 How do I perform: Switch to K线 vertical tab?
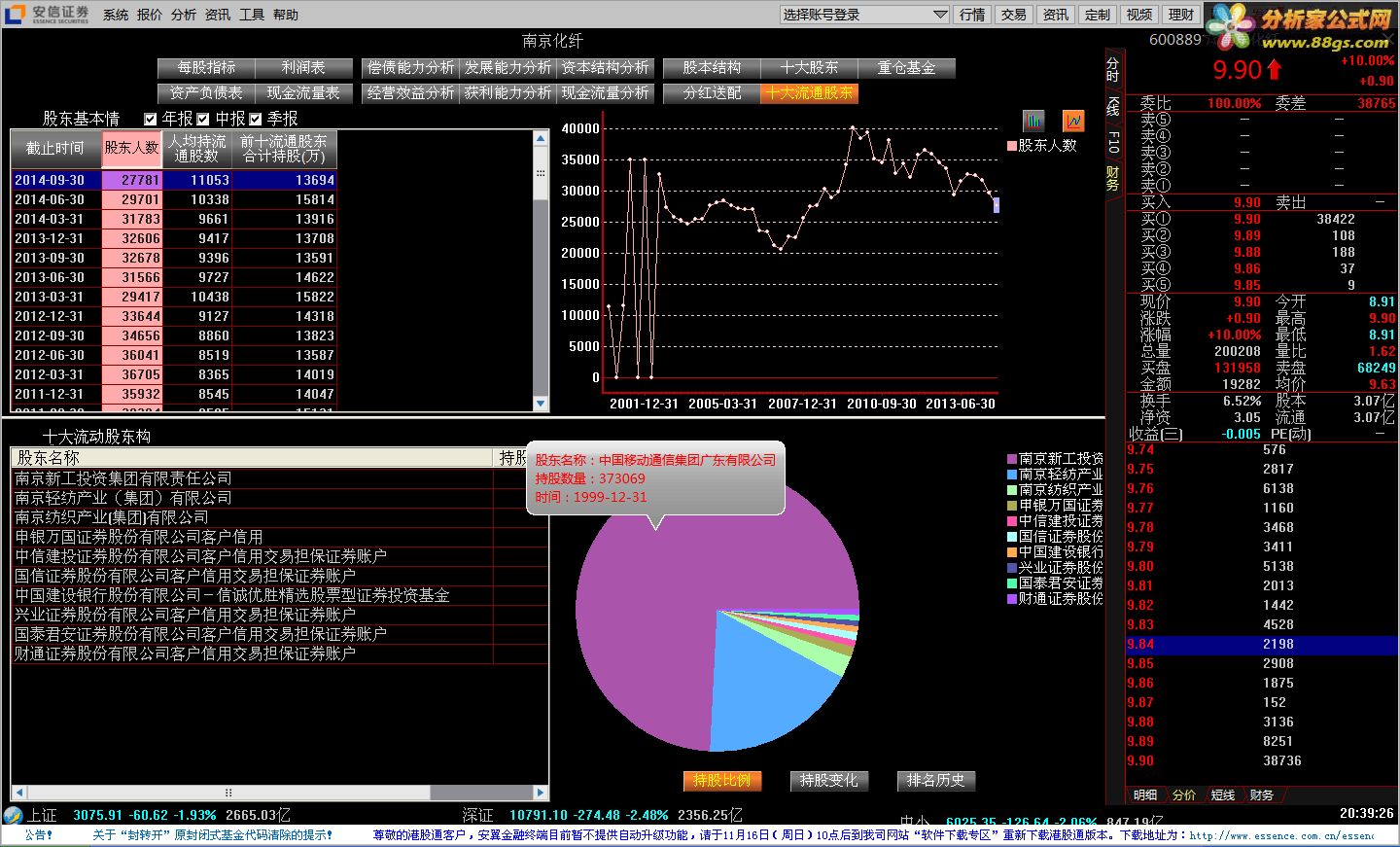(1113, 105)
